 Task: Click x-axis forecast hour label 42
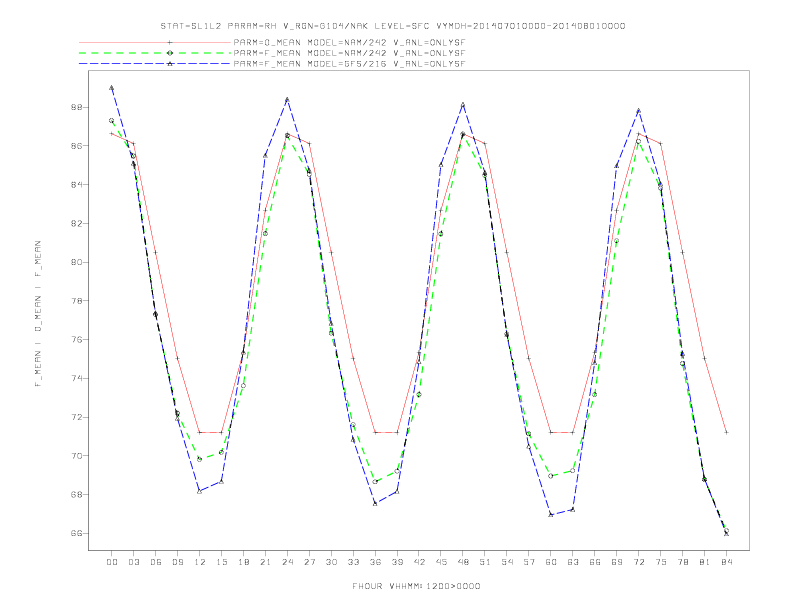click(419, 562)
